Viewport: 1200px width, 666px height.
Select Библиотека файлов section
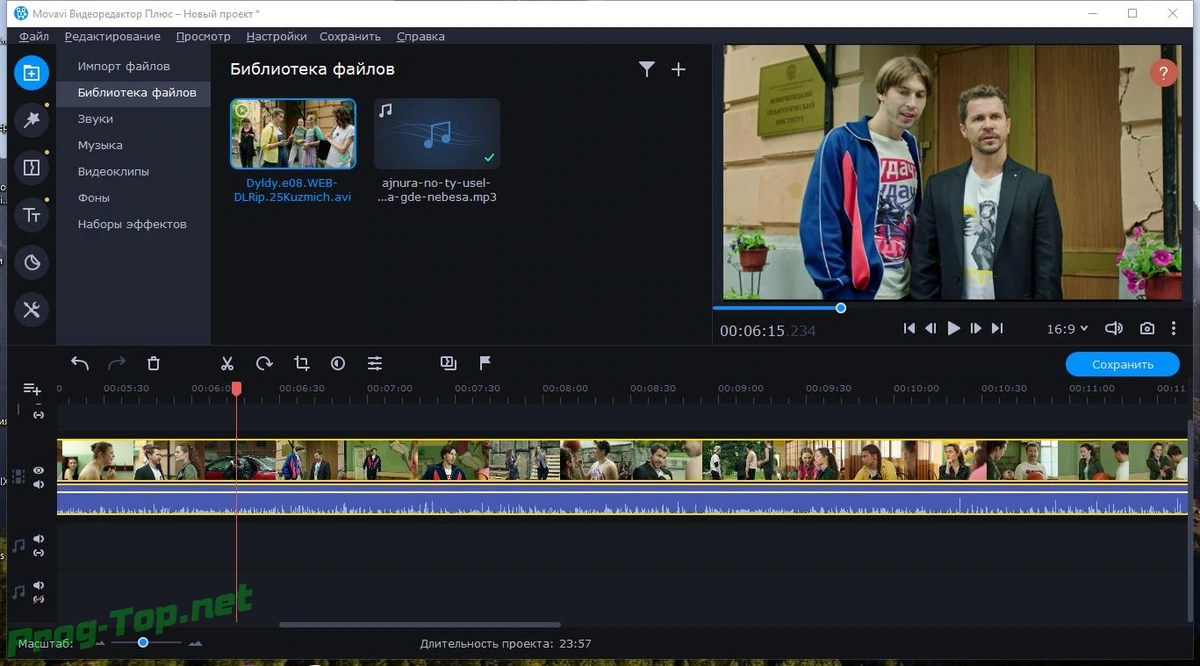click(x=133, y=92)
